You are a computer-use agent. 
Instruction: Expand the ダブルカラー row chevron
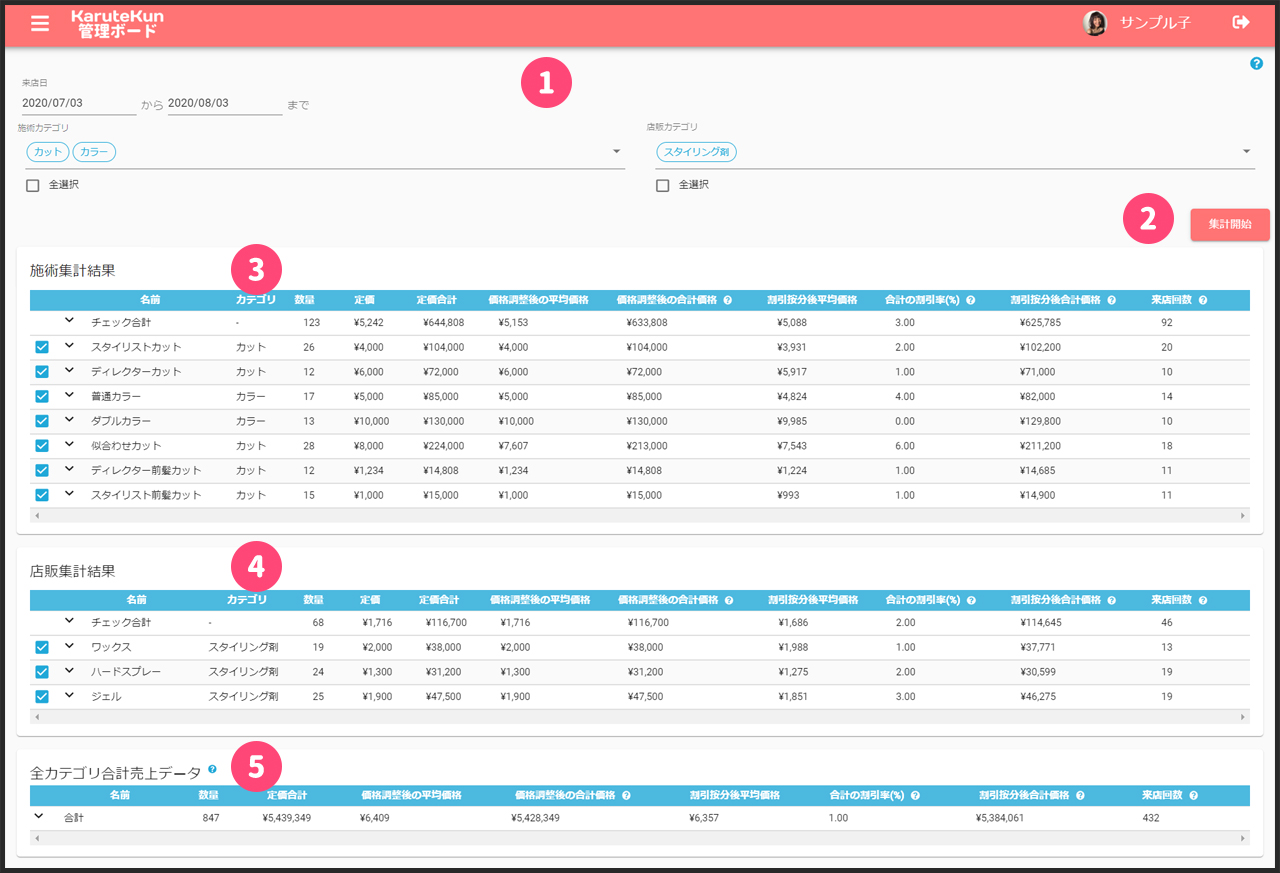coord(70,420)
